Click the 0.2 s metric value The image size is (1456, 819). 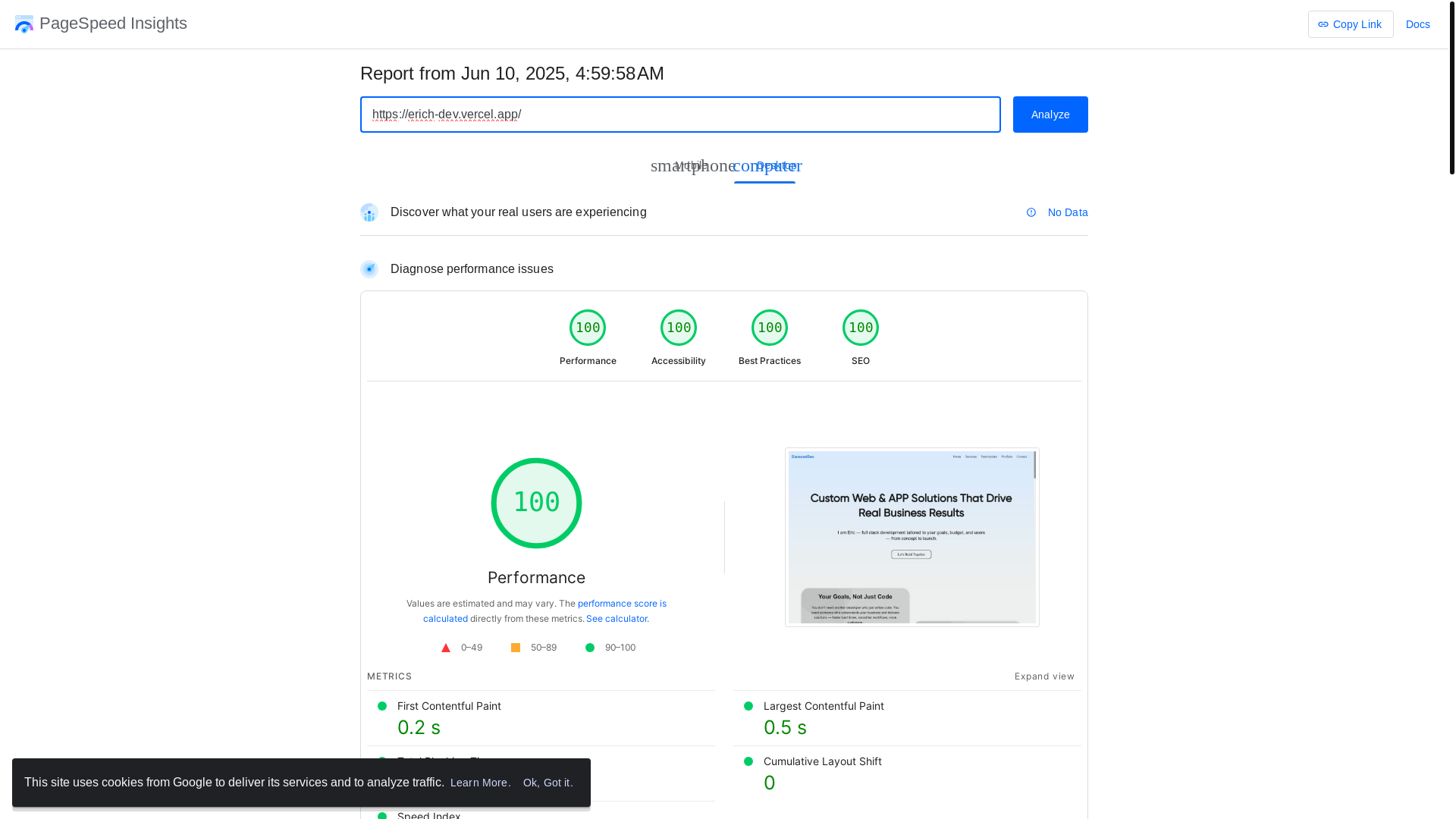tap(419, 727)
